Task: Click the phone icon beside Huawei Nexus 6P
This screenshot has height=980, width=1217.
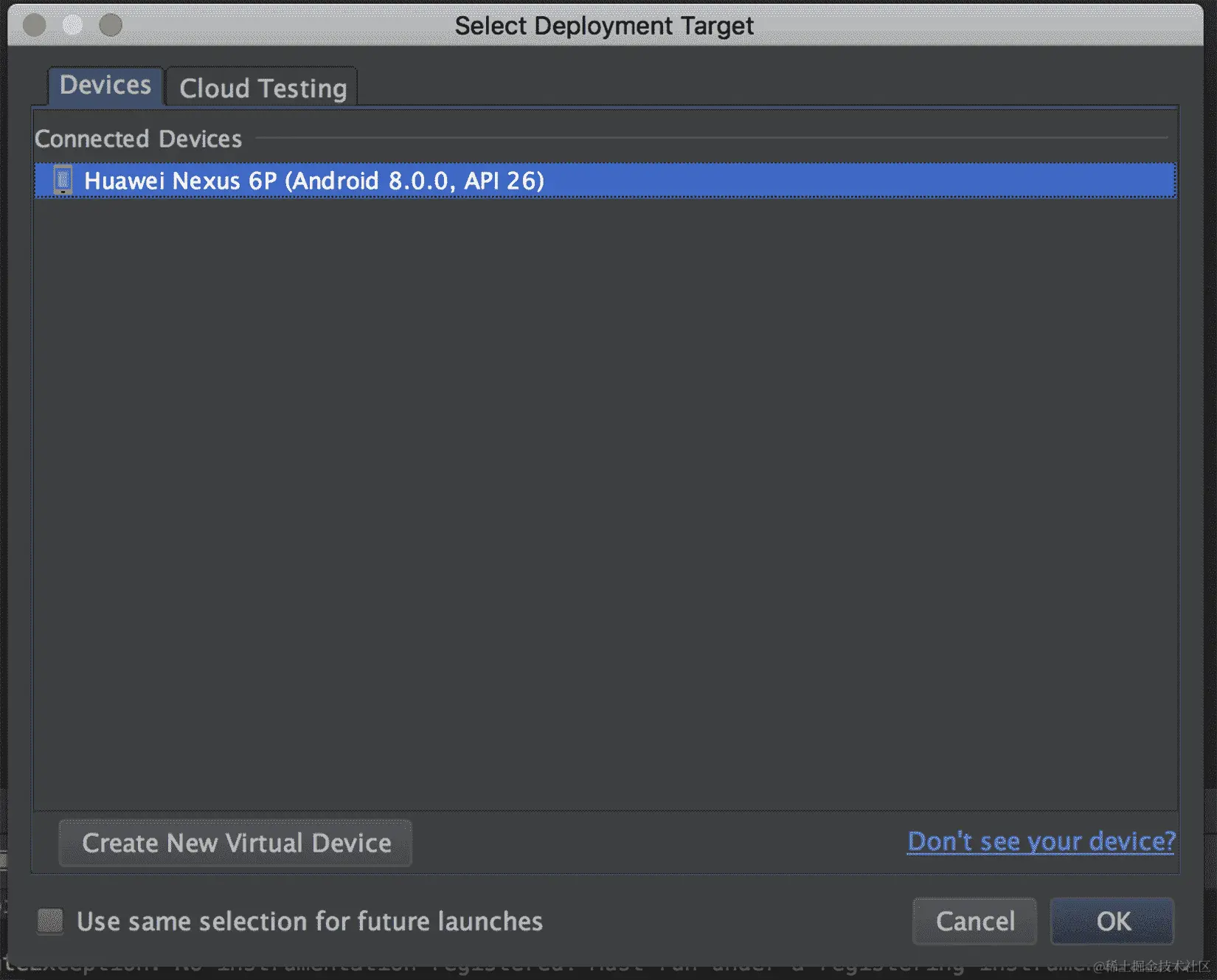Action: (63, 181)
